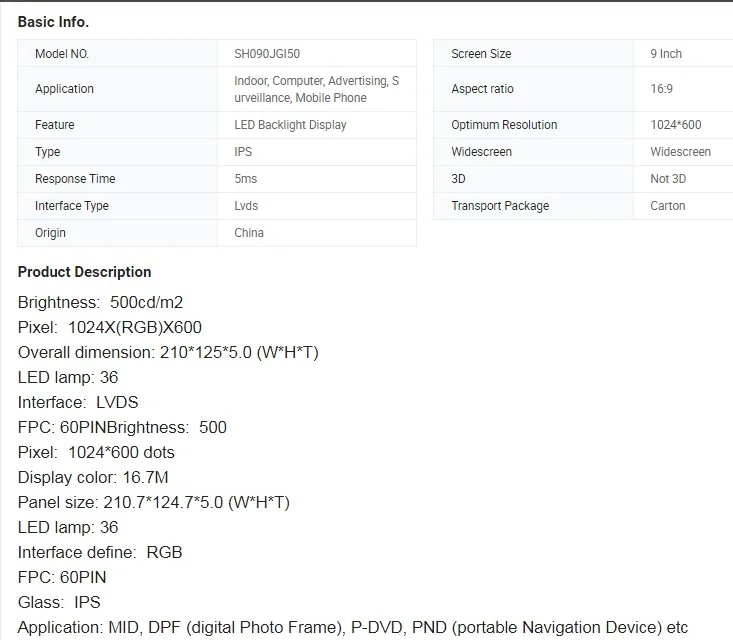
Task: Click the 5ms response time value
Action: pyautogui.click(x=246, y=179)
